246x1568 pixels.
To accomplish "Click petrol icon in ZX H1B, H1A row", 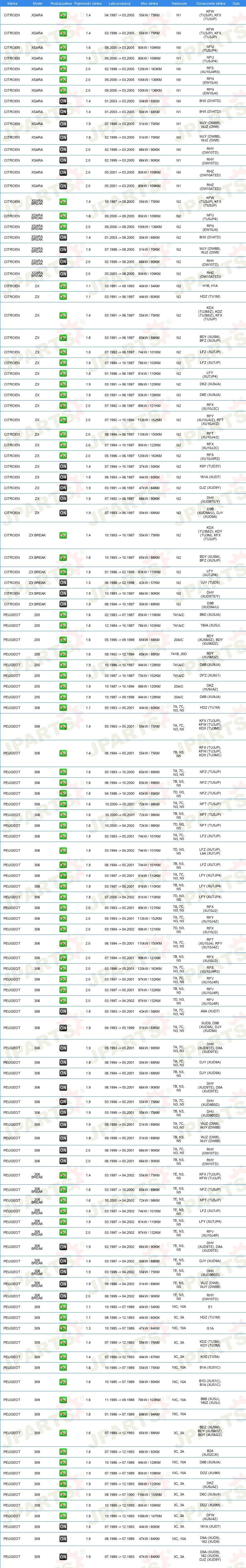I will click(63, 286).
